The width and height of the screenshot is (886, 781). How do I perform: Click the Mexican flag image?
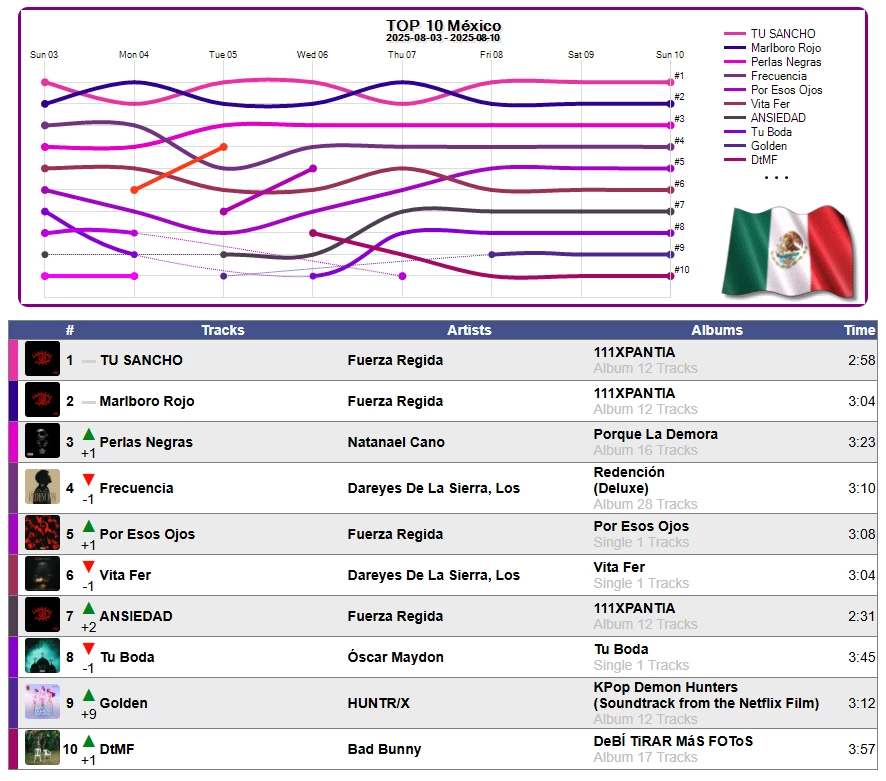click(789, 253)
